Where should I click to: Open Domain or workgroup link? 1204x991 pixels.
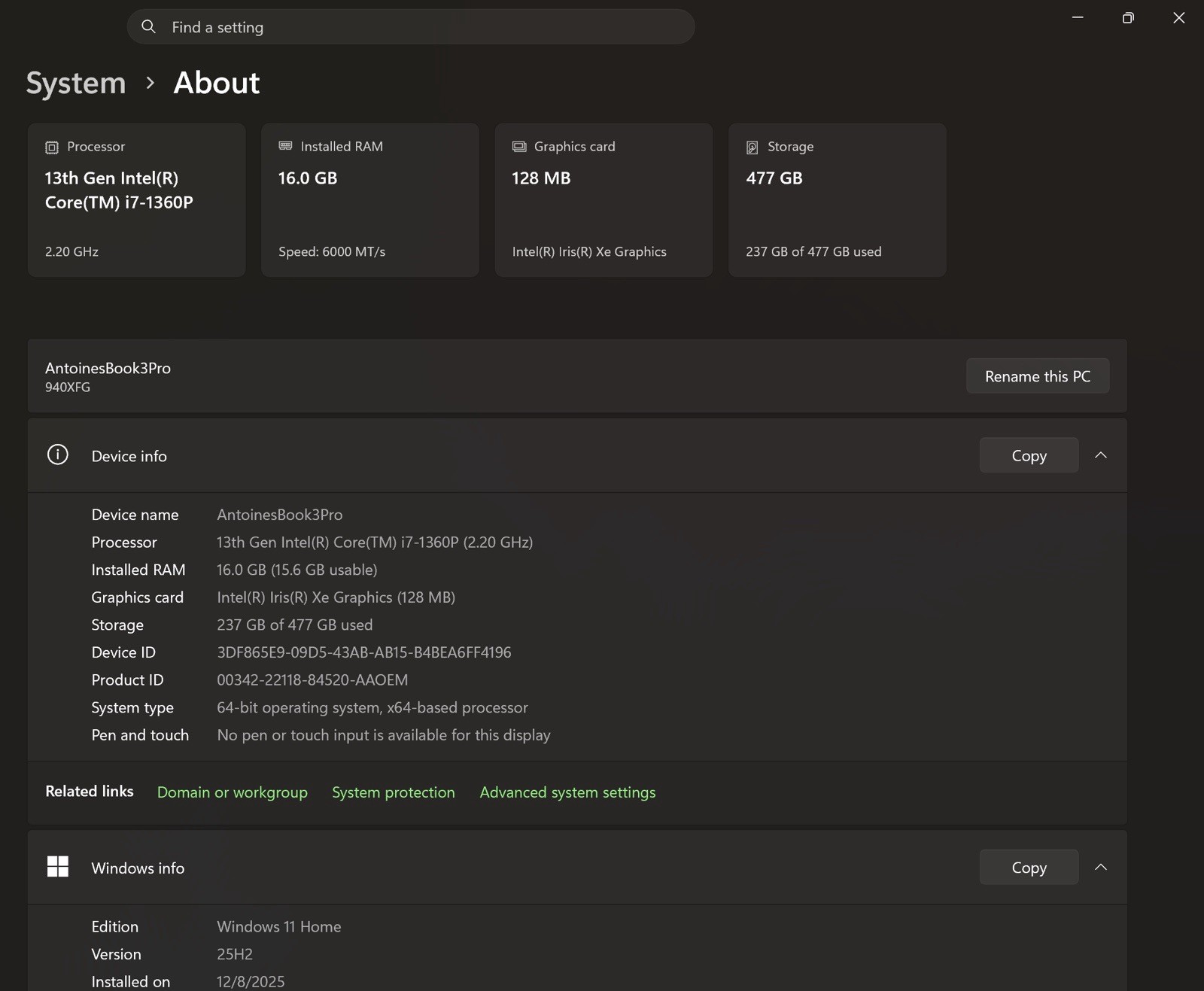tap(233, 792)
